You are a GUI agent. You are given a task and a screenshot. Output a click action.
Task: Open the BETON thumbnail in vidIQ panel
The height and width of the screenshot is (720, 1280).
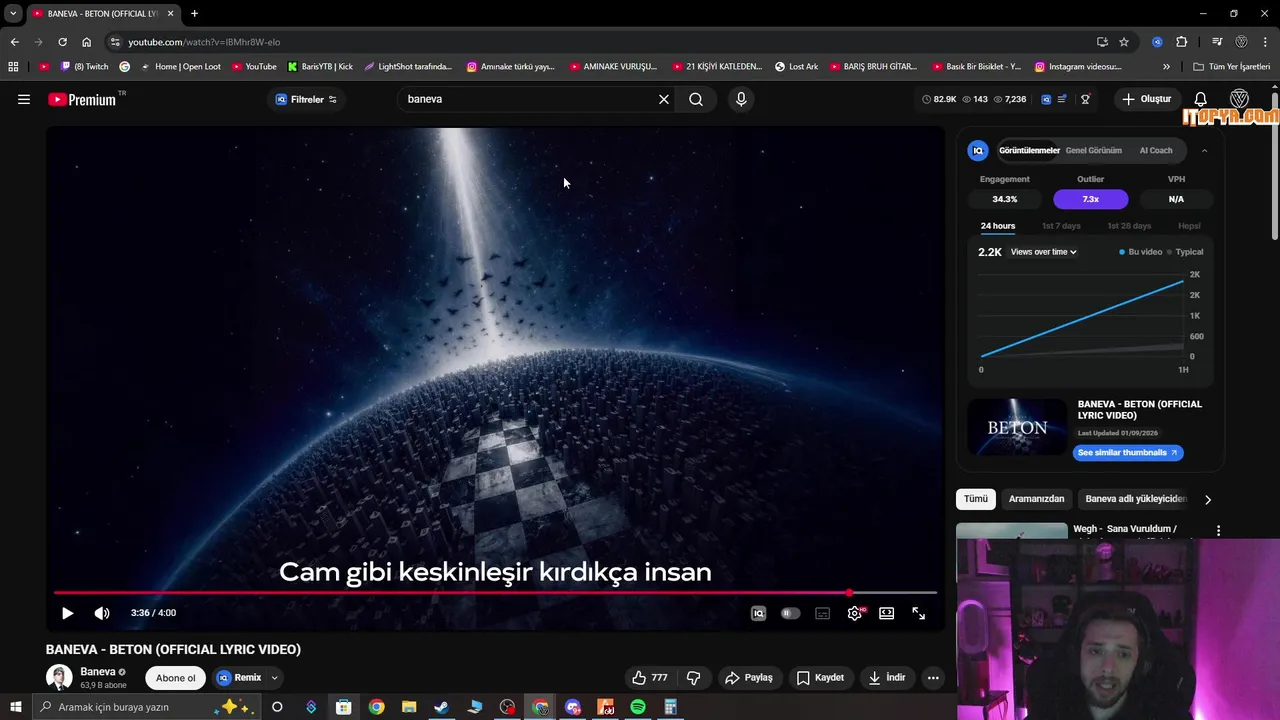pos(1017,427)
